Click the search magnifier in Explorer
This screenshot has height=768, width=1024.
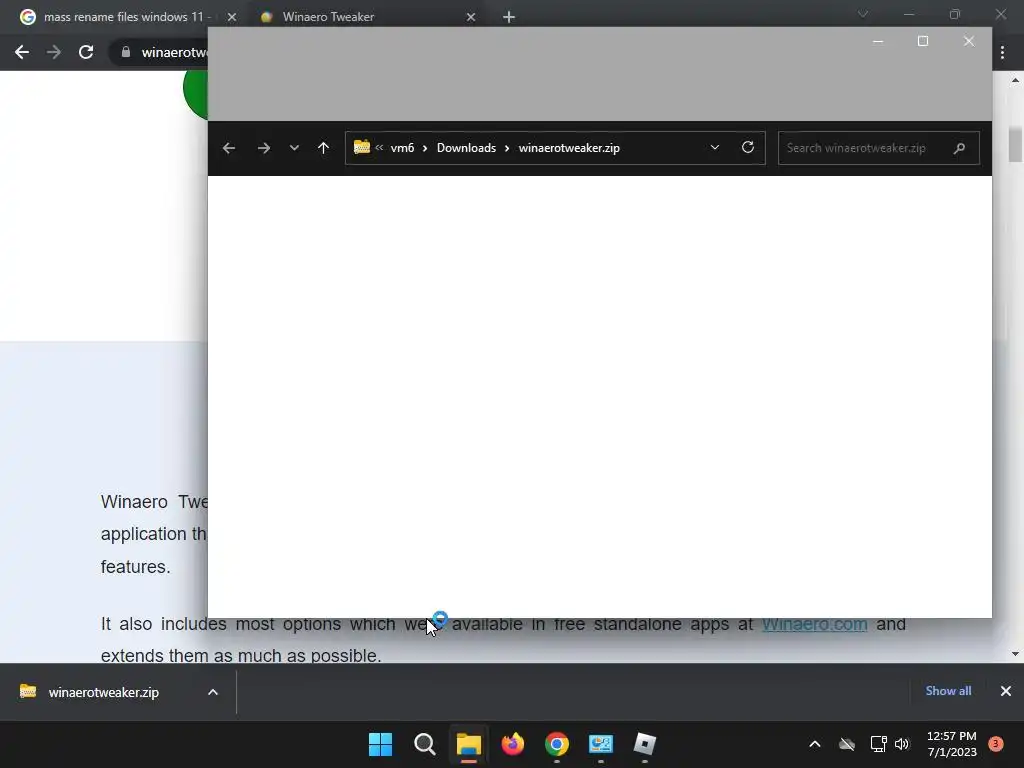pyautogui.click(x=959, y=148)
